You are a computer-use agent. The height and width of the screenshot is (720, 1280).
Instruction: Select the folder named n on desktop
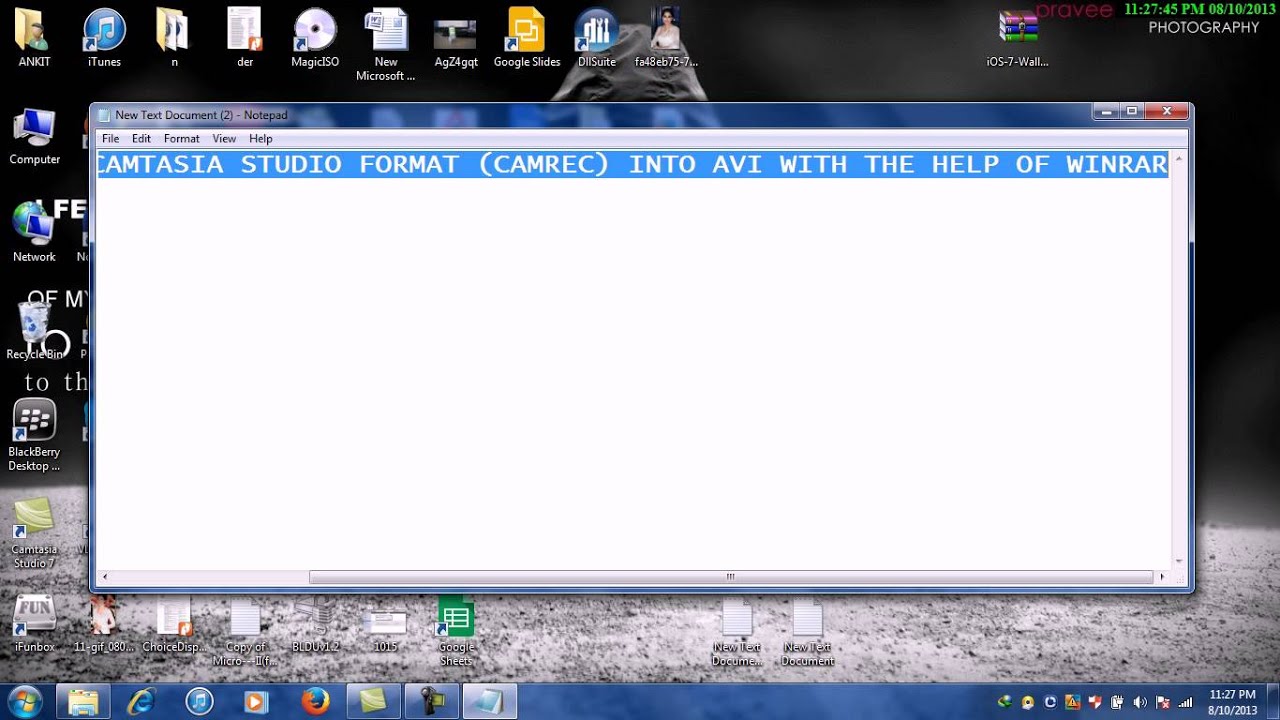coord(174,38)
